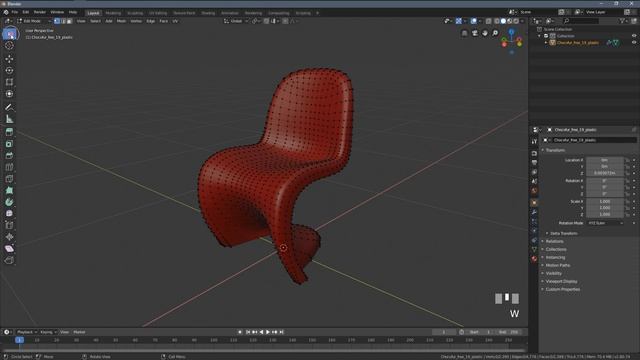
Task: Open the Mesh menu in viewport header
Action: click(121, 21)
